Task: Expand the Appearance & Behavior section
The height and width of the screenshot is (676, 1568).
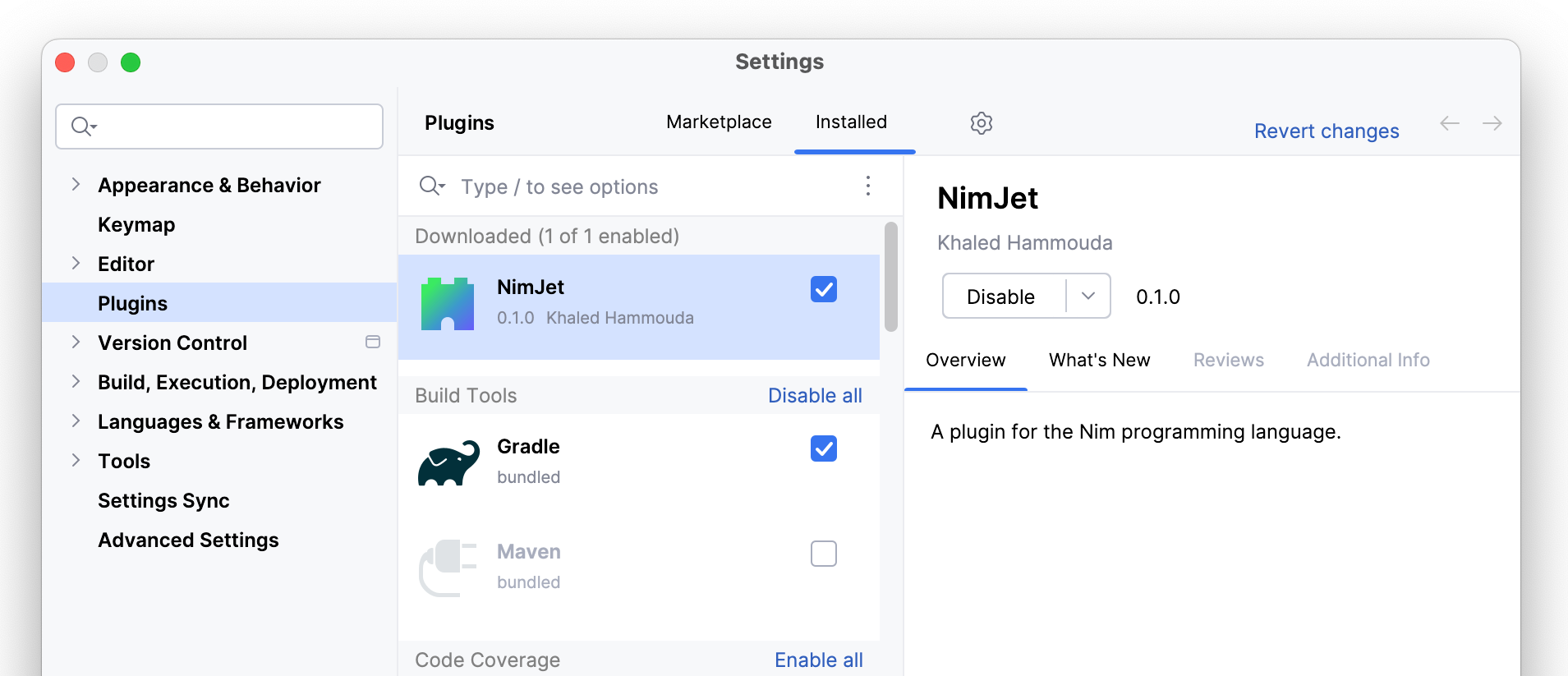Action: tap(76, 184)
